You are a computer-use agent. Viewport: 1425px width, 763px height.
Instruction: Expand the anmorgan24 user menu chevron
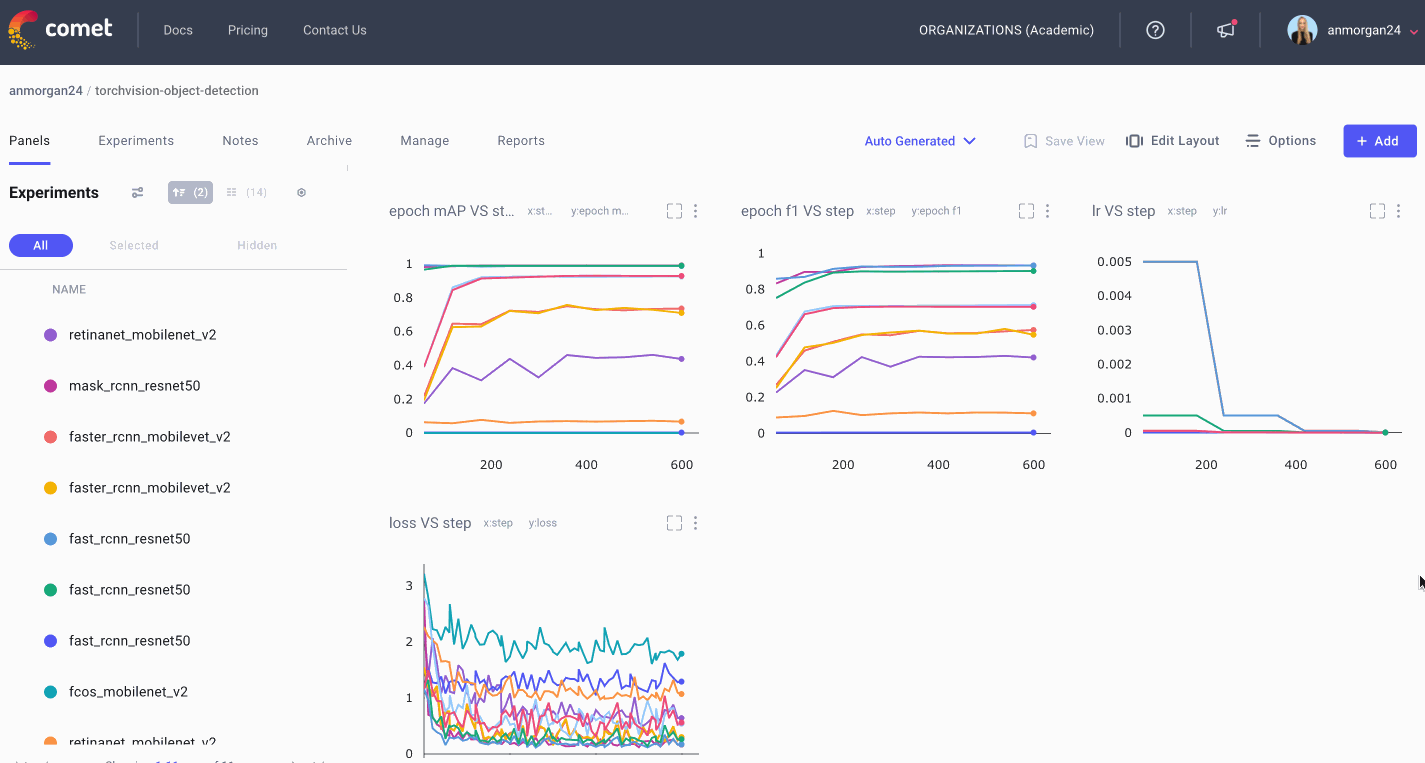tap(1413, 32)
